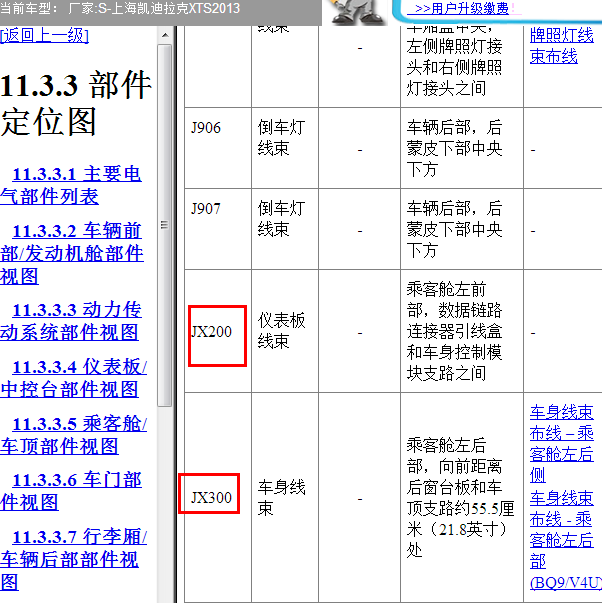602x603 pixels.
Task: Open 11.3.3.7 行李厢/车辆后部部件视图 link
Action: pyautogui.click(x=73, y=559)
